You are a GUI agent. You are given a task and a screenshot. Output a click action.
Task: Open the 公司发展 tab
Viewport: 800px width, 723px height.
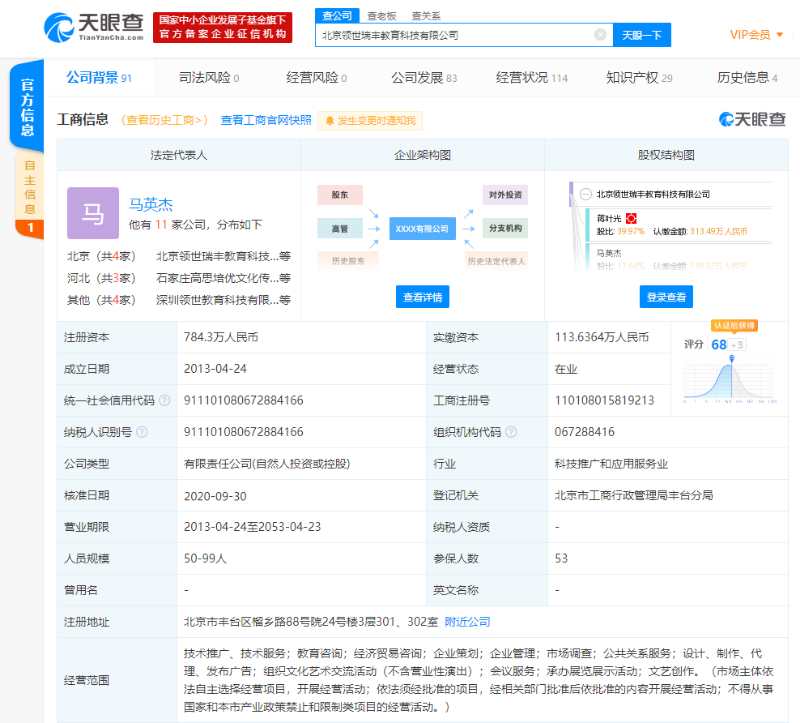click(x=424, y=78)
